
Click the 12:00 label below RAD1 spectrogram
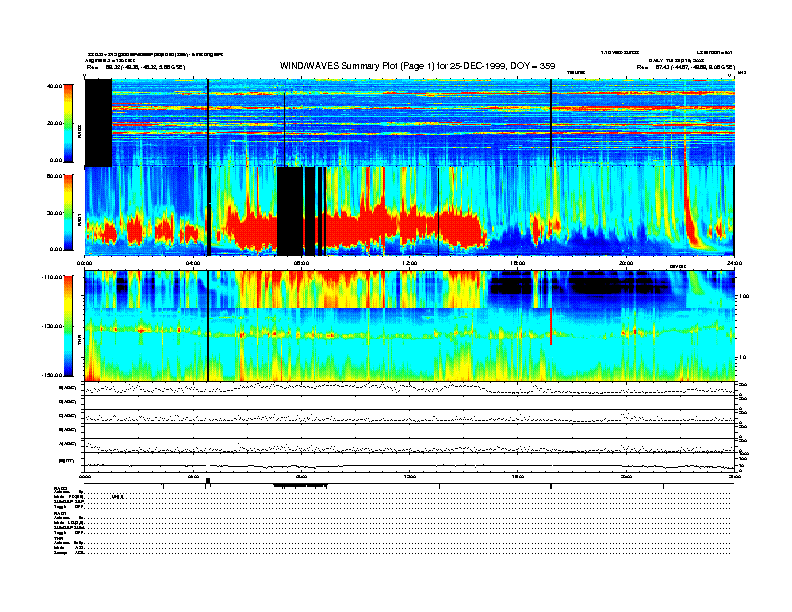click(x=409, y=263)
